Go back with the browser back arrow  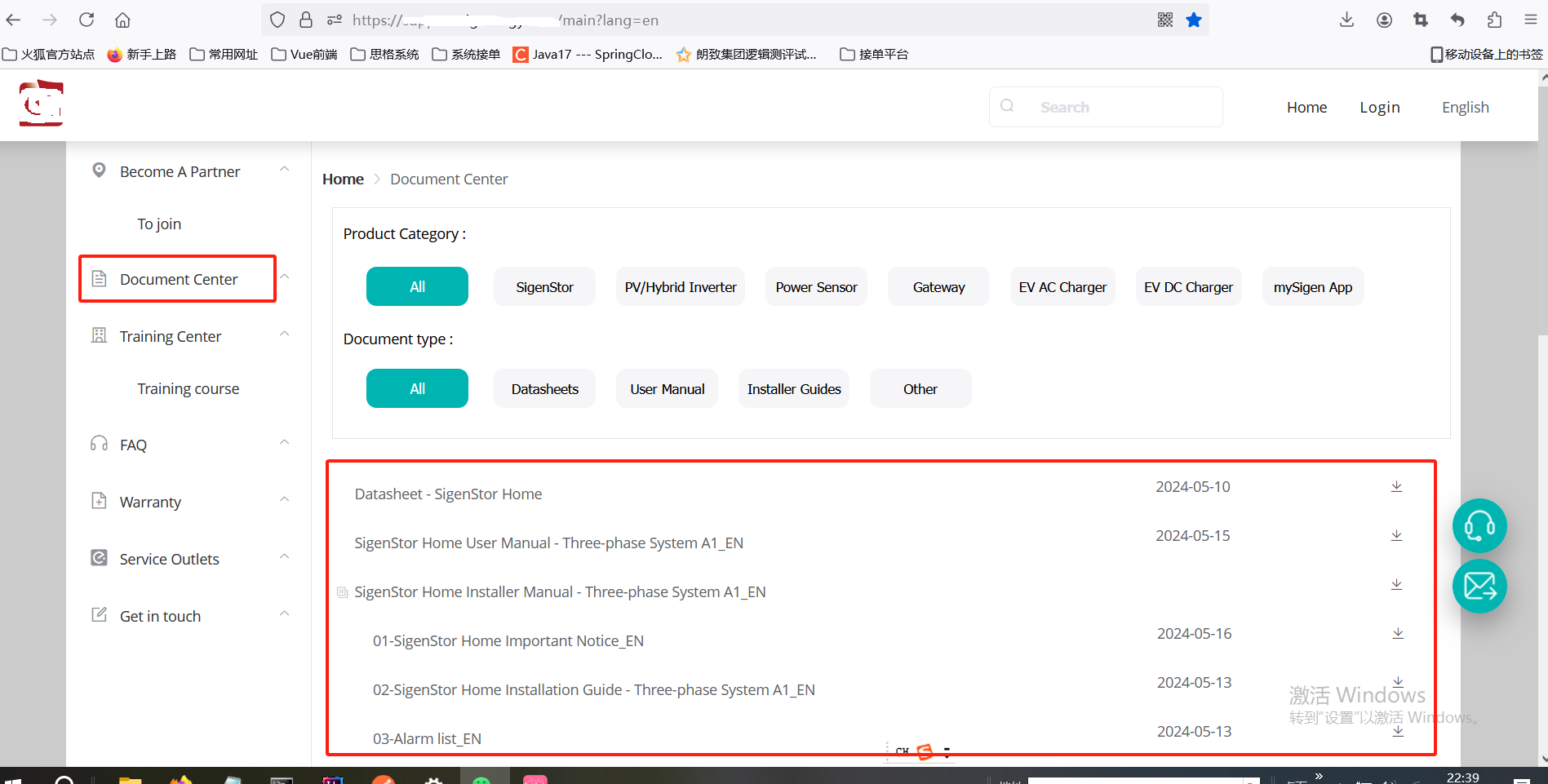(14, 20)
